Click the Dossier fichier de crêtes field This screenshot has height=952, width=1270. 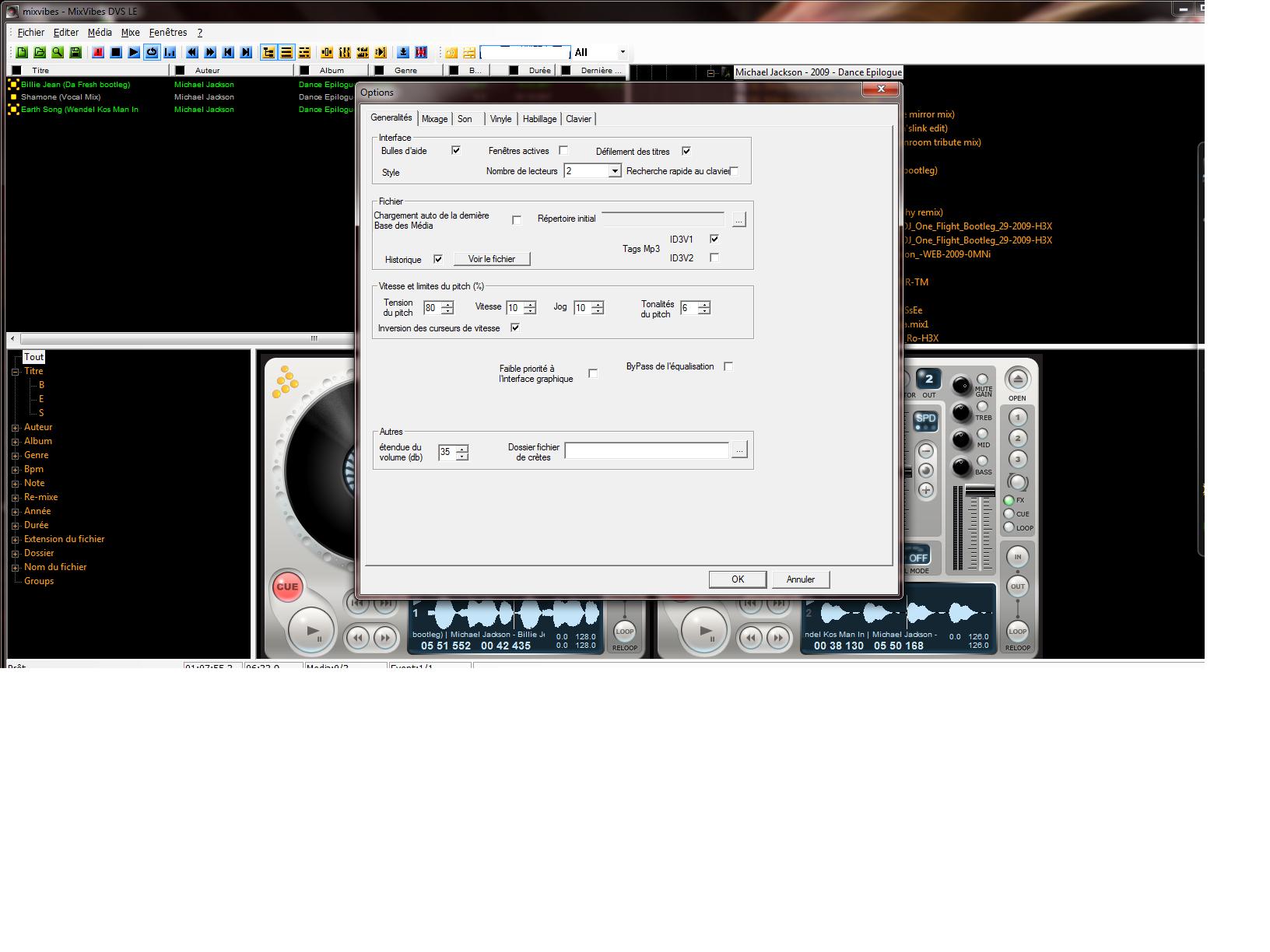pyautogui.click(x=646, y=450)
